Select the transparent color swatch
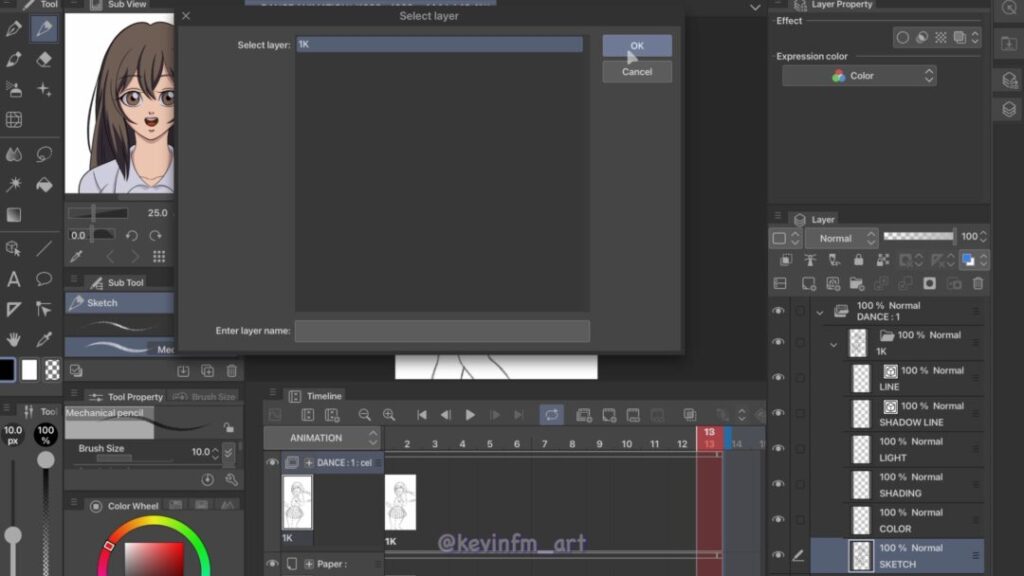1024x576 pixels. (52, 370)
